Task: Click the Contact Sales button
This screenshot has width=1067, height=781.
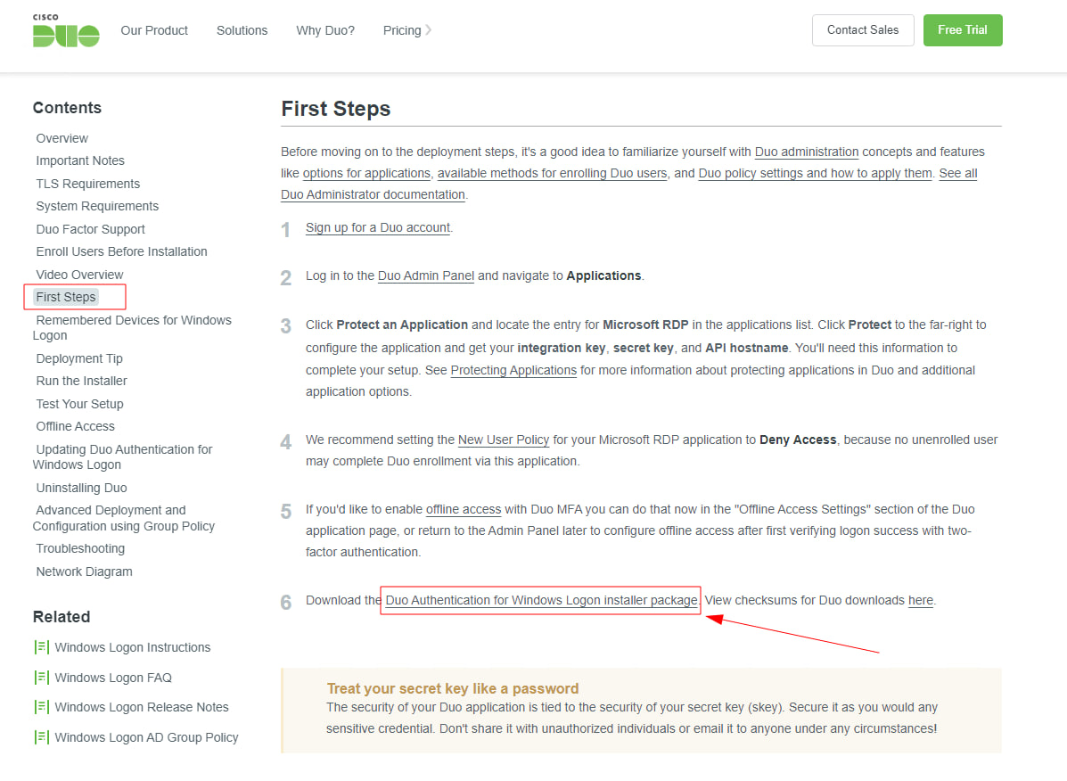Action: click(x=862, y=30)
